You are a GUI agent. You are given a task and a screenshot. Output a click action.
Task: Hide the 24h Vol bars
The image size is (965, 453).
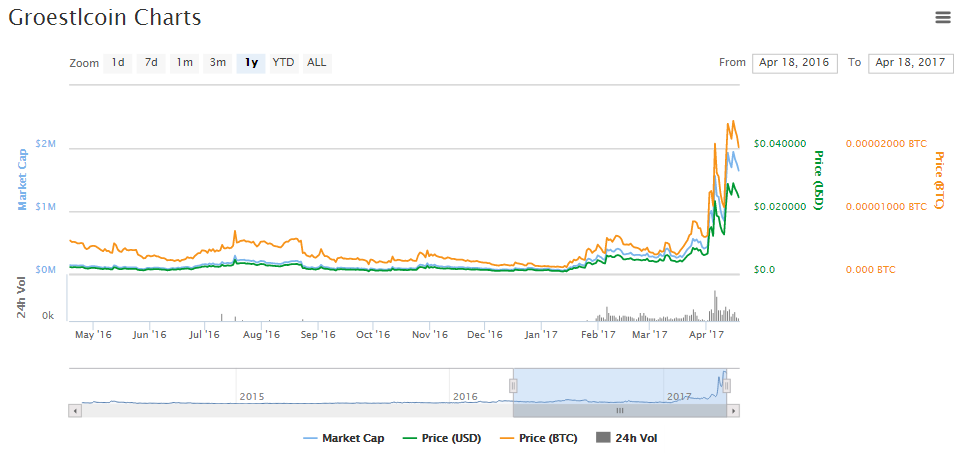626,438
